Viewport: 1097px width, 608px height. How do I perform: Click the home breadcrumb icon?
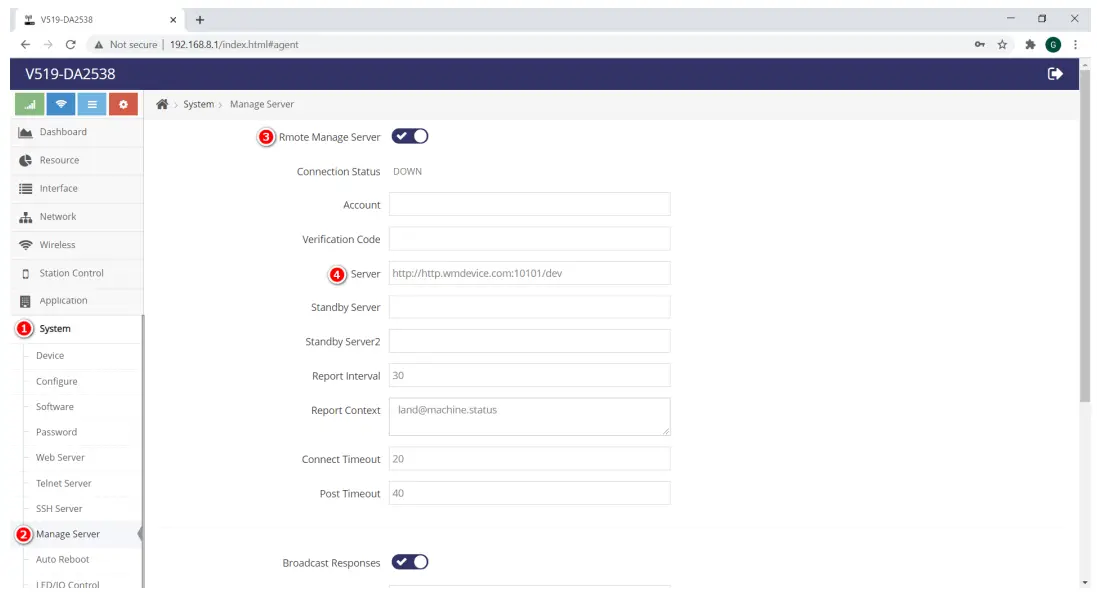point(162,104)
